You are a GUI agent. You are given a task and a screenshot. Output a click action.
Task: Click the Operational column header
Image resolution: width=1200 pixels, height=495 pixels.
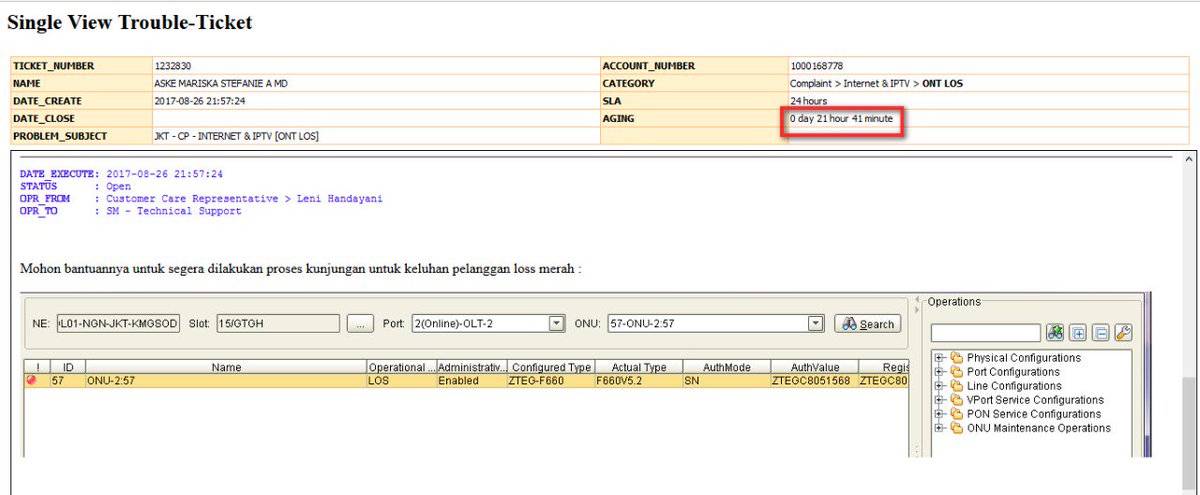pyautogui.click(x=401, y=367)
